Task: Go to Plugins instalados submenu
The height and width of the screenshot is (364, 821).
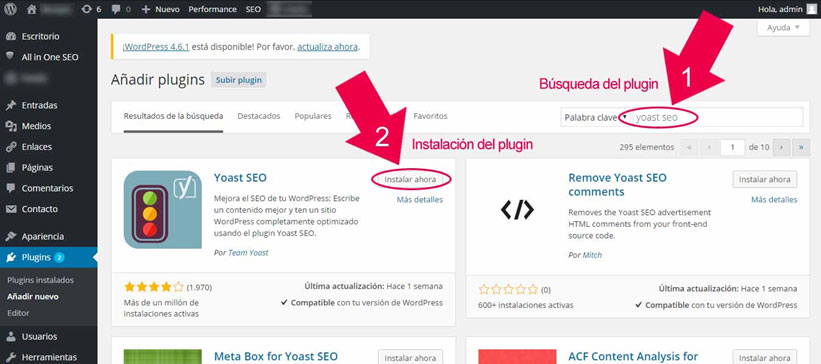Action: tap(40, 280)
